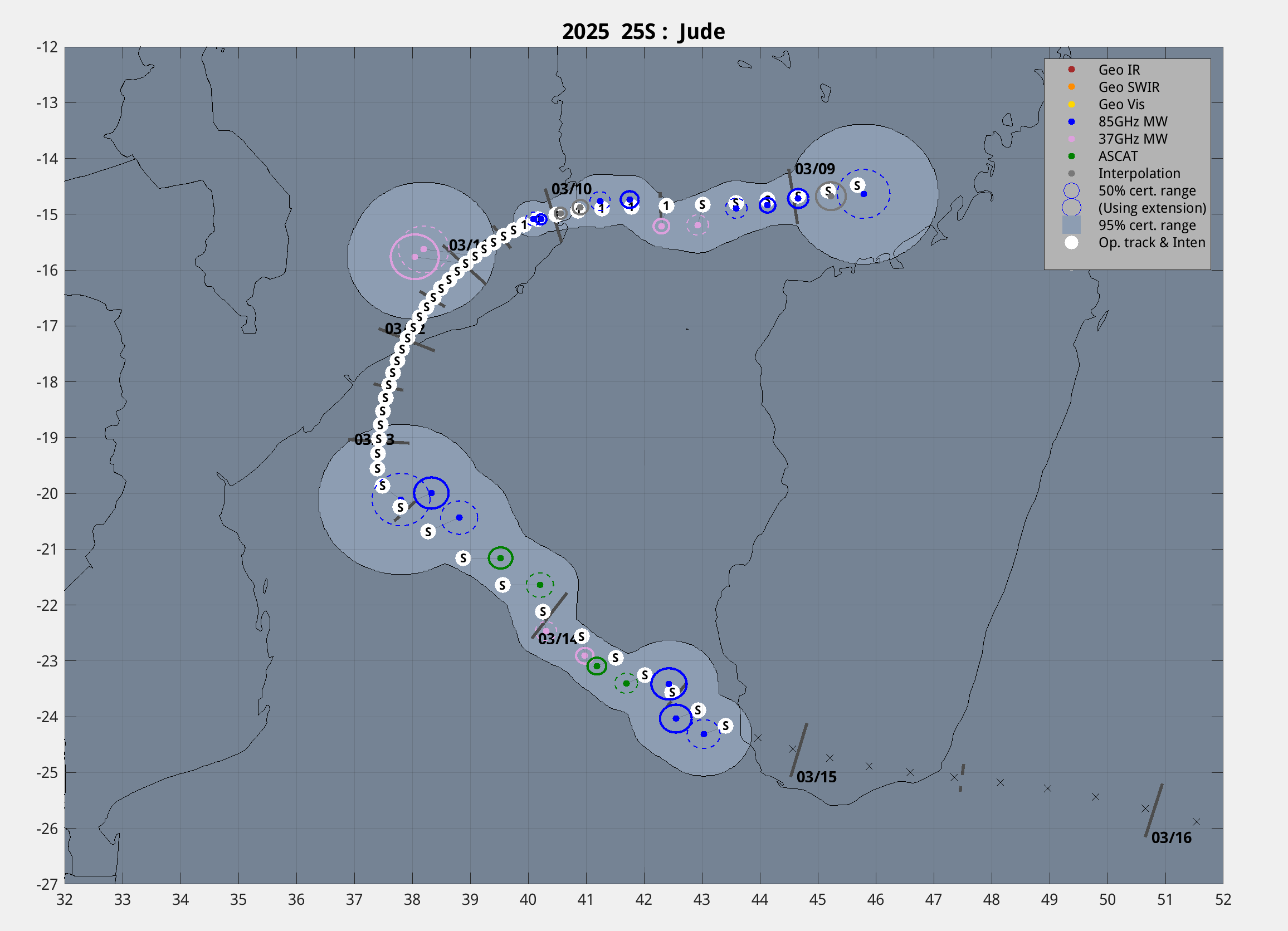1288x931 pixels.
Task: Click the pink 37GHz MW legend dot
Action: pos(1071,139)
